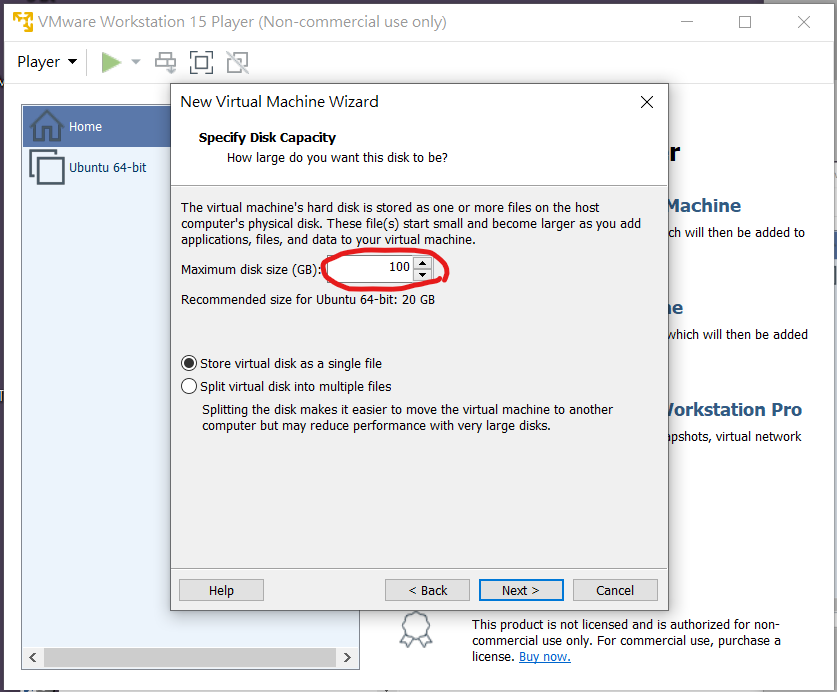Minimize the VMware Player window

[687, 22]
